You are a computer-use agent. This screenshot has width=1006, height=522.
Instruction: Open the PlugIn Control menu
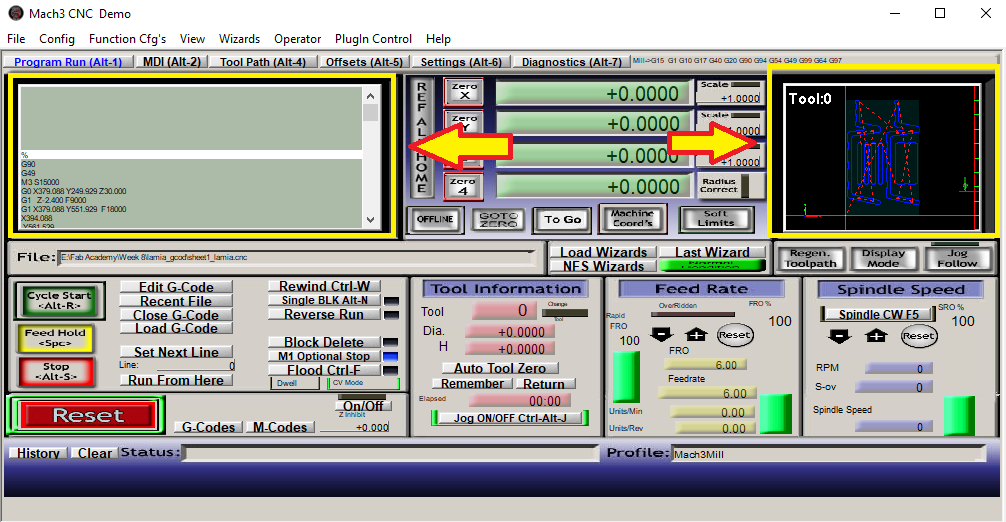[373, 39]
